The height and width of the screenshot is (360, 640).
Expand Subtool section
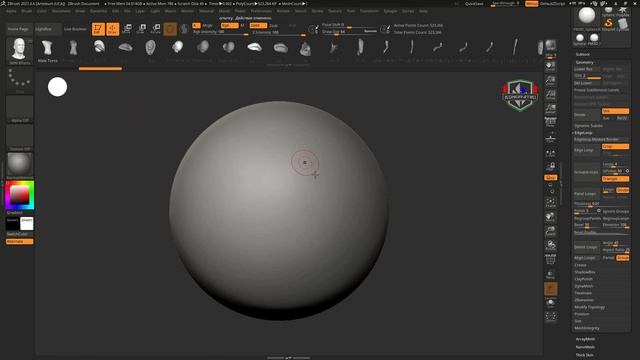582,54
